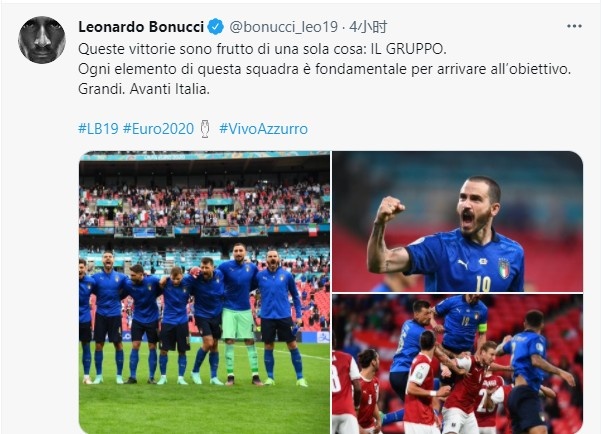Click the trophy emoji after #Euro2020

pos(205,129)
